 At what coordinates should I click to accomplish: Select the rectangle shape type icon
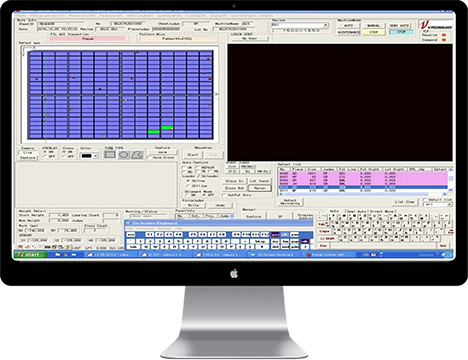[x=110, y=155]
